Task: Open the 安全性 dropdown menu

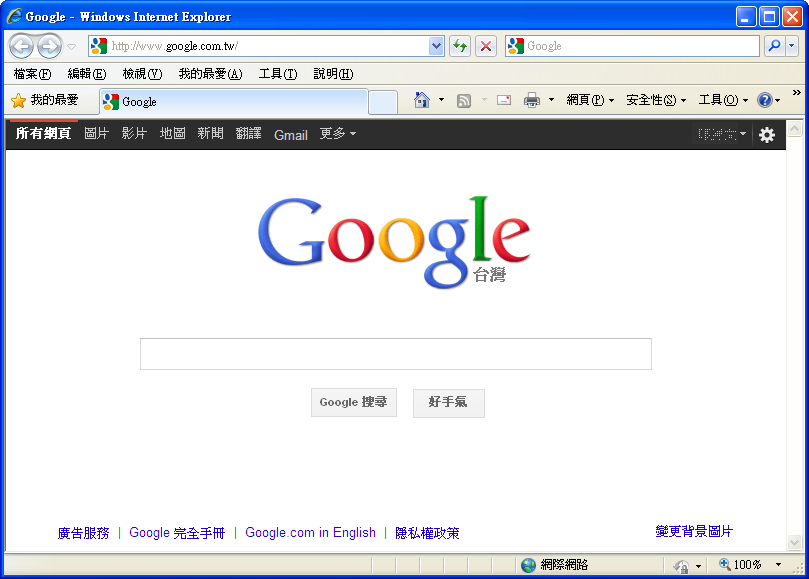Action: click(656, 100)
